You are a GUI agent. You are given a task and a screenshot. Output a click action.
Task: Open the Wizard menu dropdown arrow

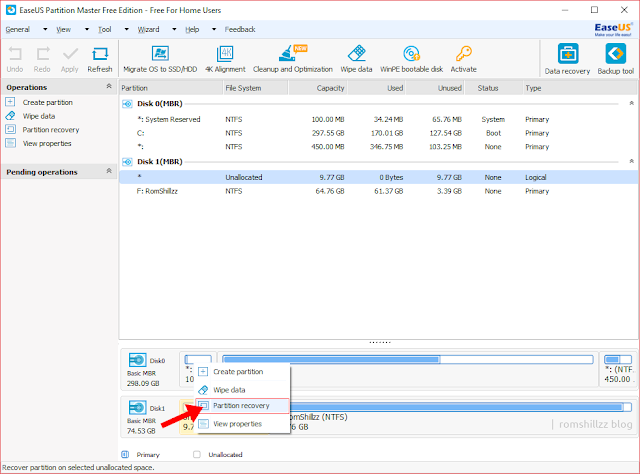coord(174,29)
